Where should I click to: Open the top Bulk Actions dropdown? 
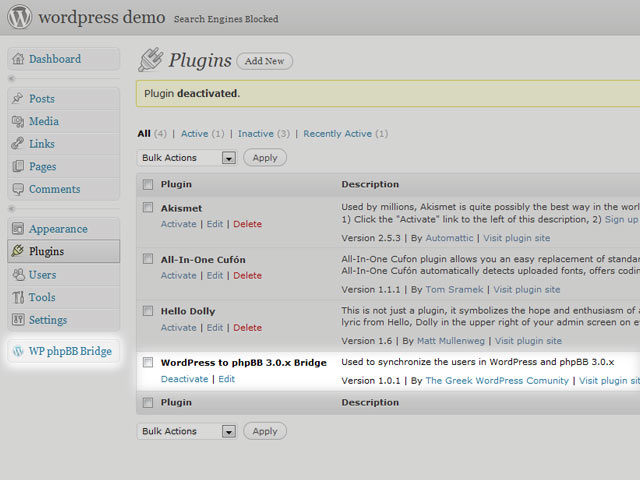pos(187,158)
